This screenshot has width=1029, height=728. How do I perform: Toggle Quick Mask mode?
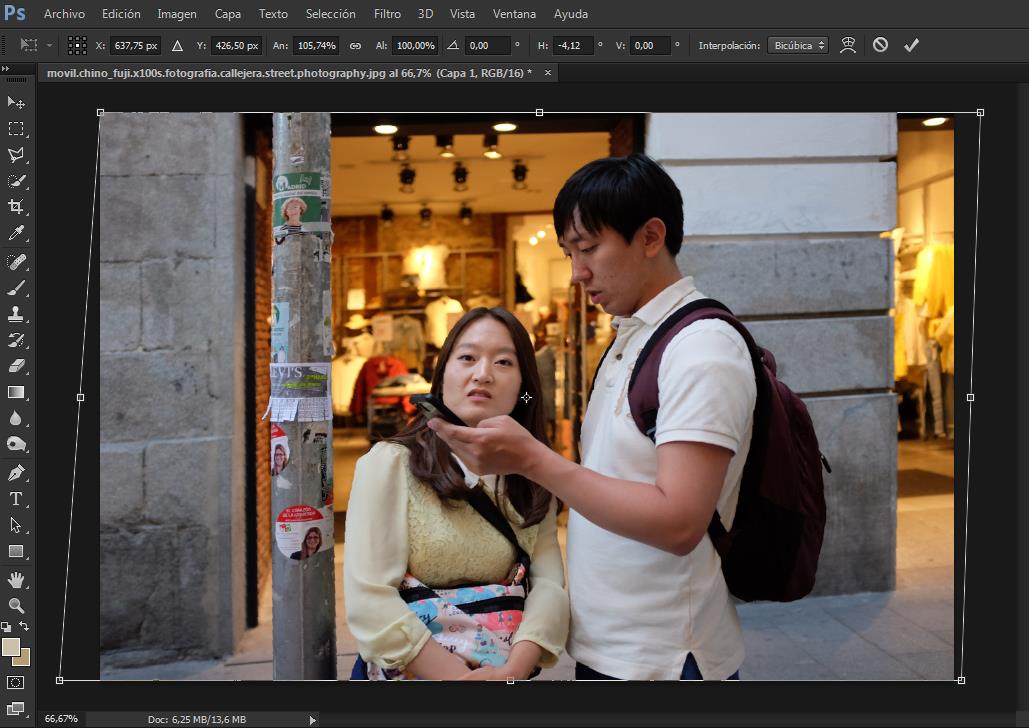pos(16,683)
